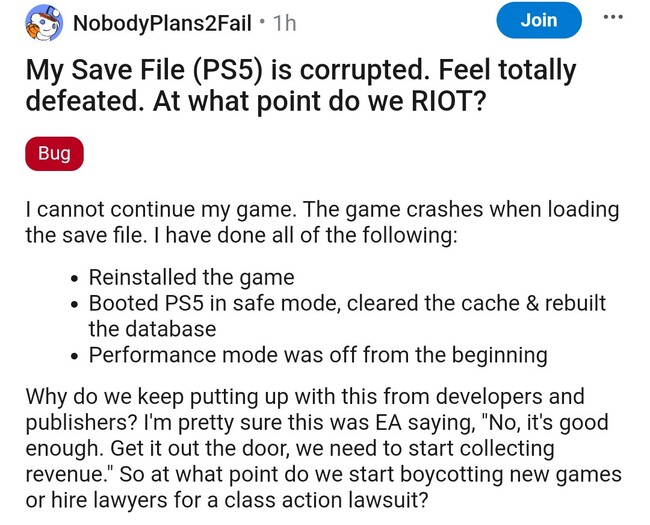Click "the database" bullet continuation line

pos(152,329)
